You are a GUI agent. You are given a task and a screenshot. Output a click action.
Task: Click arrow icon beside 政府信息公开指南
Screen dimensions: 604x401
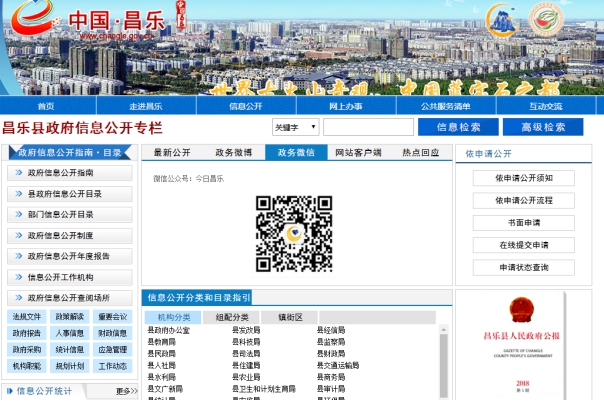(19, 173)
